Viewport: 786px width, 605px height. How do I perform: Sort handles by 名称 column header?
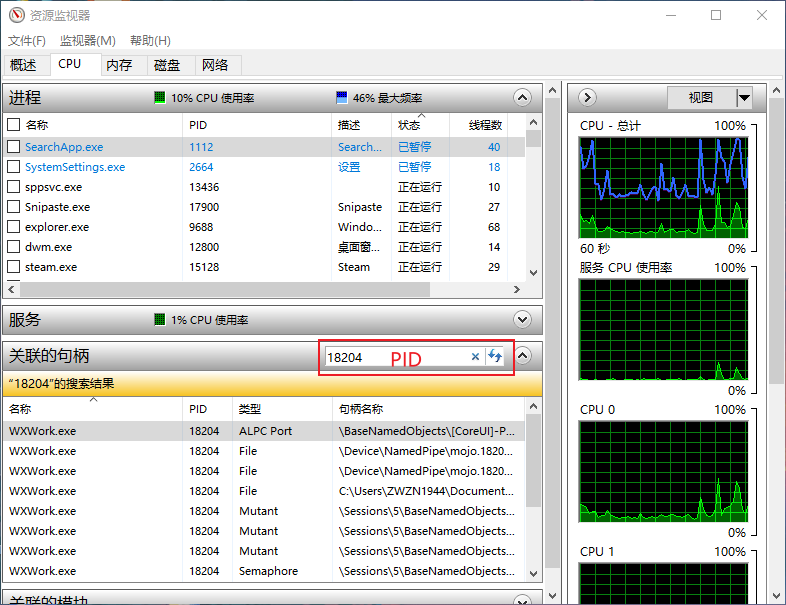[93, 409]
